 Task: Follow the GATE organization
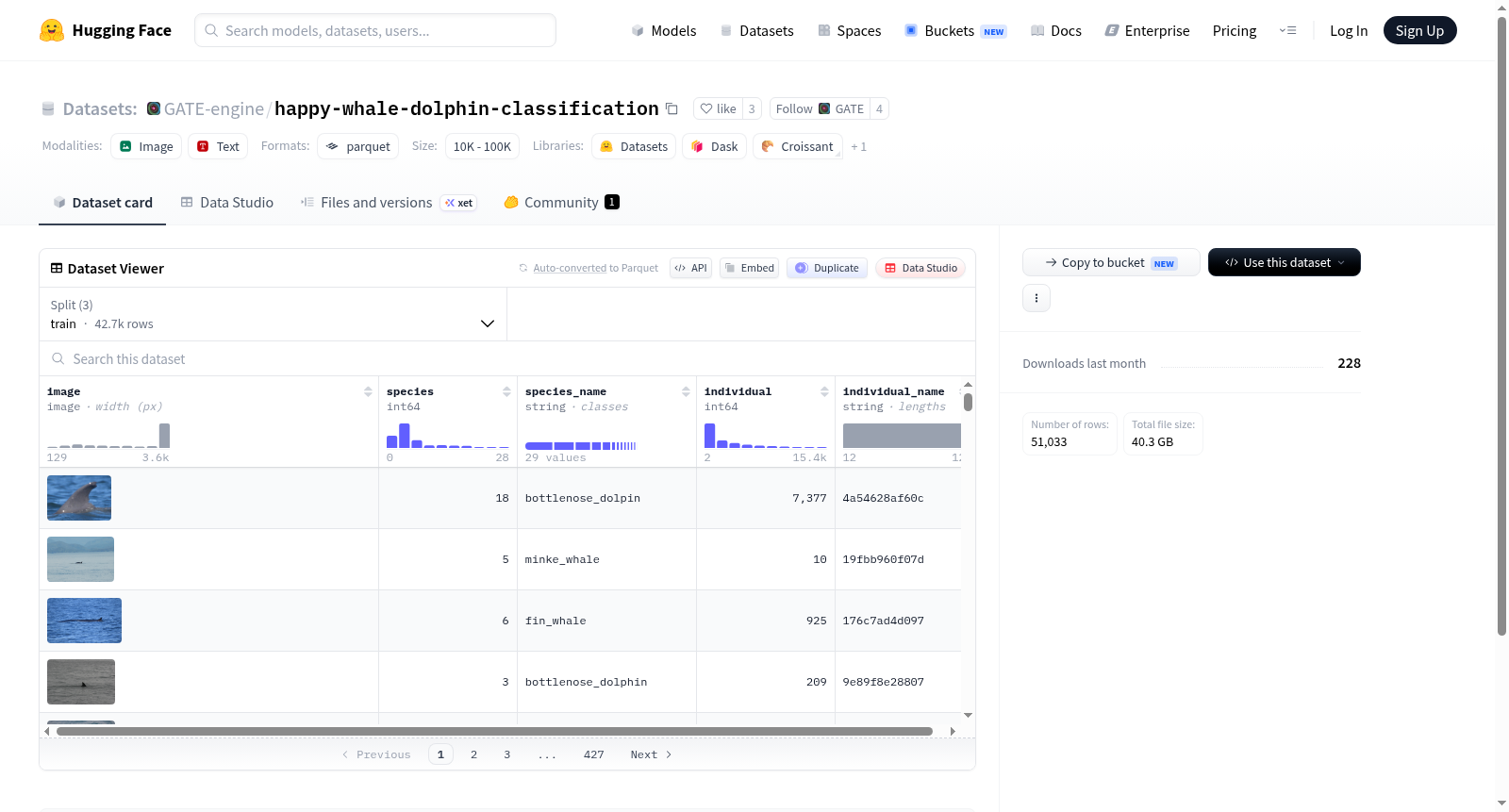pyautogui.click(x=820, y=108)
